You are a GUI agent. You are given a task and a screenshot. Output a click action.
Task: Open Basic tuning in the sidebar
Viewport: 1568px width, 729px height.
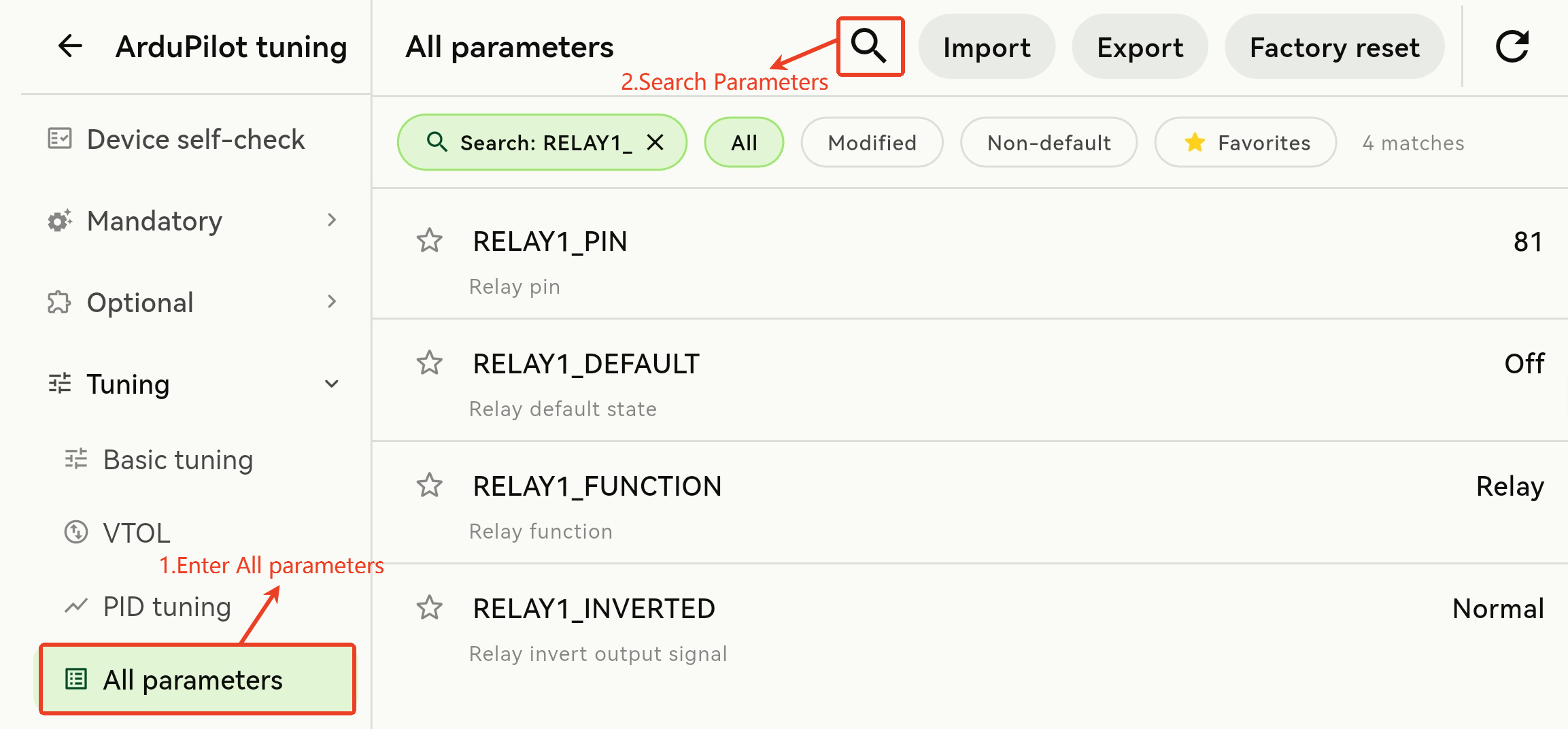[178, 460]
